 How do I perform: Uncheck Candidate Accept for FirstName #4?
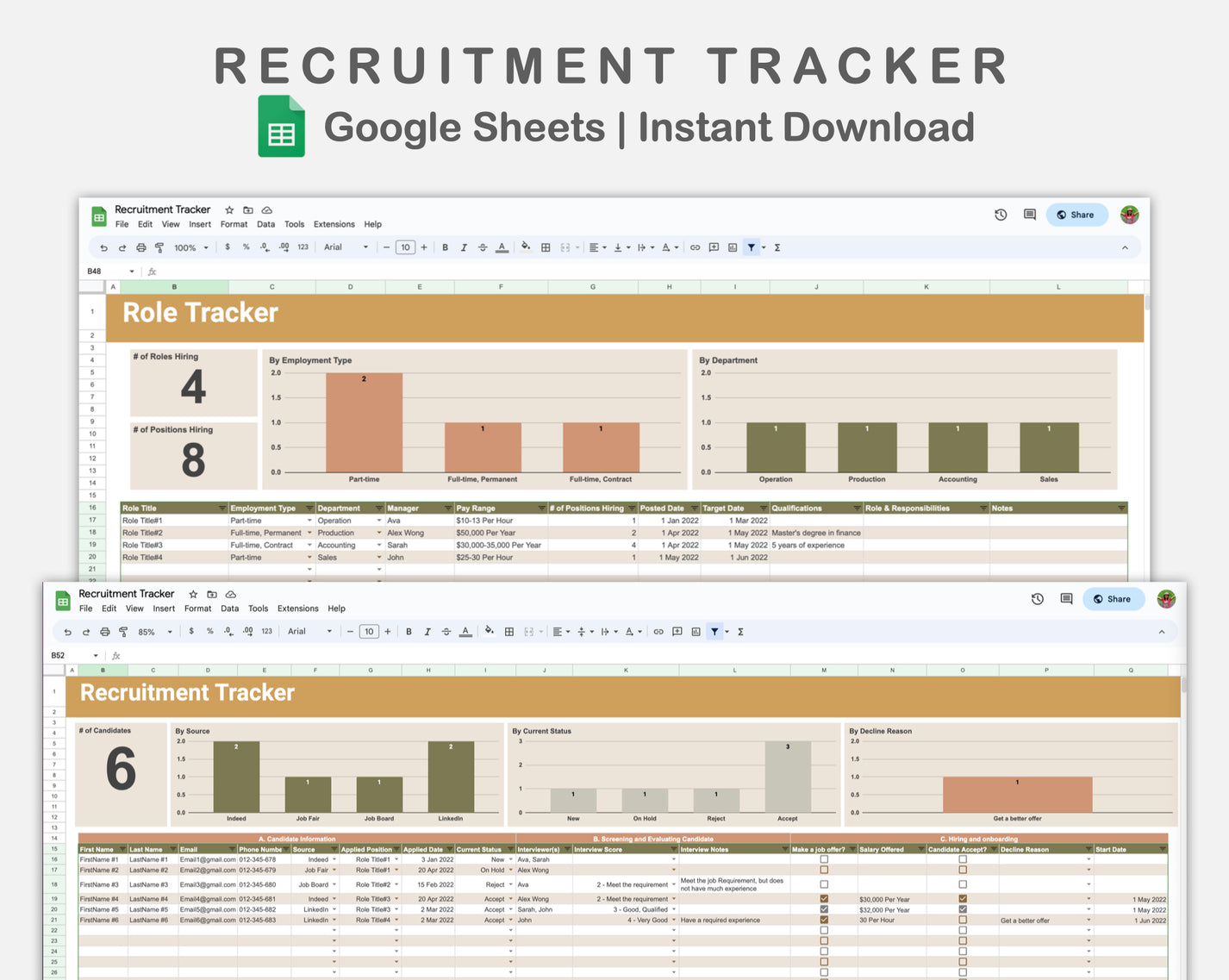962,898
